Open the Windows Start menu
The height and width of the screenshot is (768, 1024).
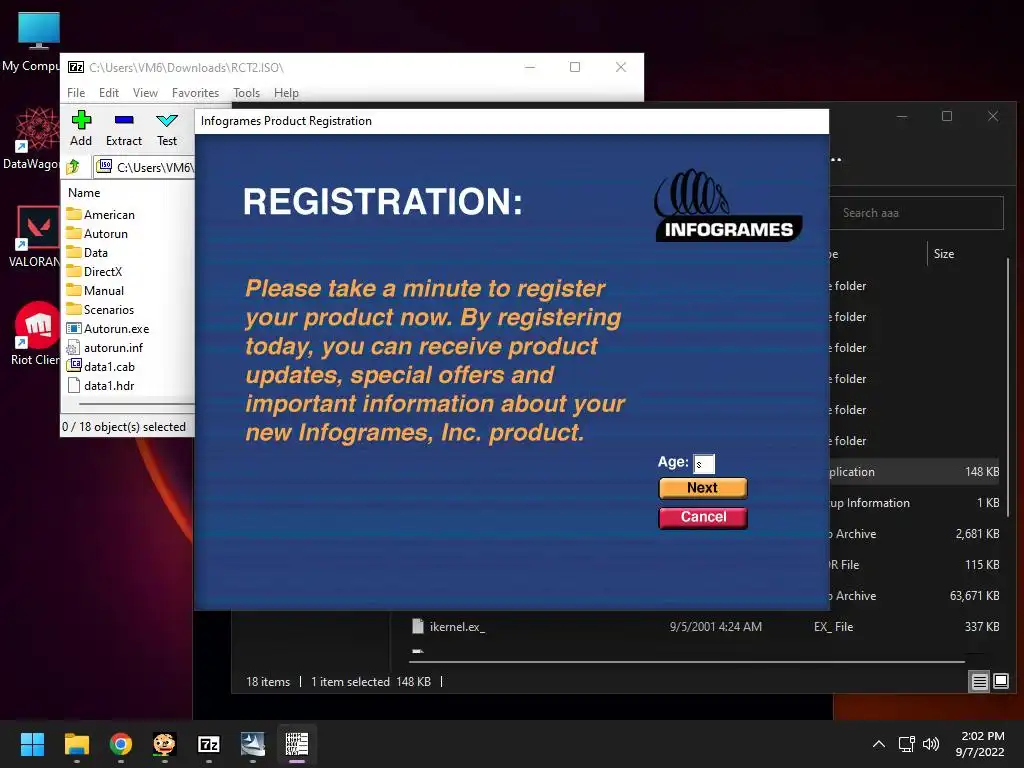point(32,744)
